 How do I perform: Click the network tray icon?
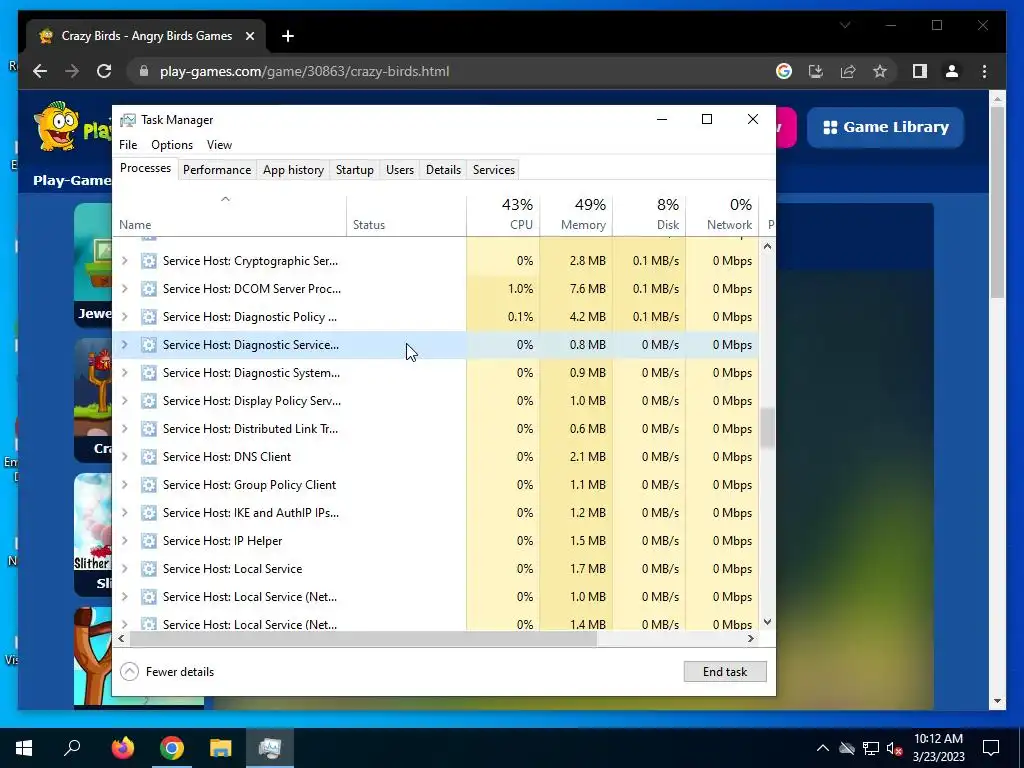[x=871, y=748]
